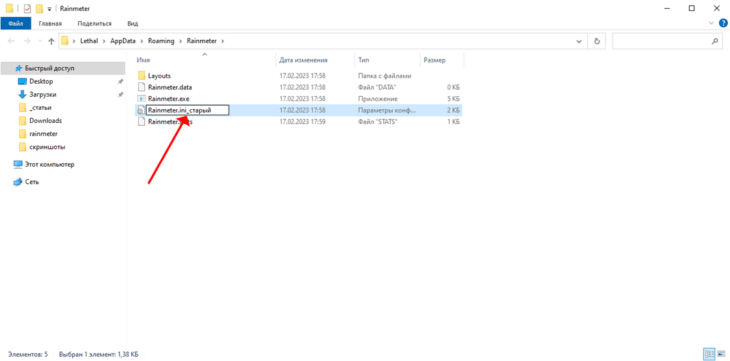Click the Сеть network icon

[x=18, y=182]
